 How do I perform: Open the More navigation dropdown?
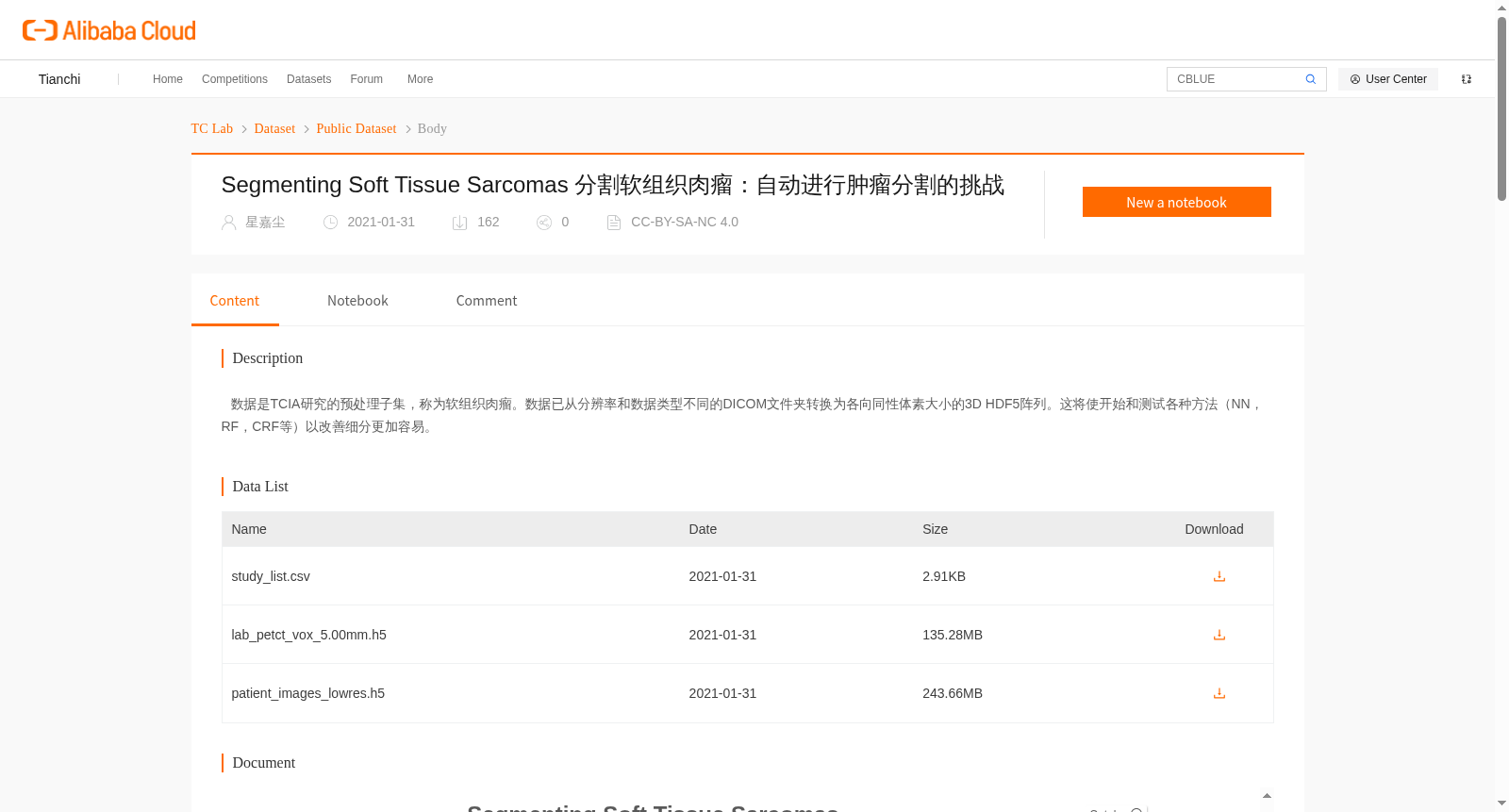tap(420, 79)
